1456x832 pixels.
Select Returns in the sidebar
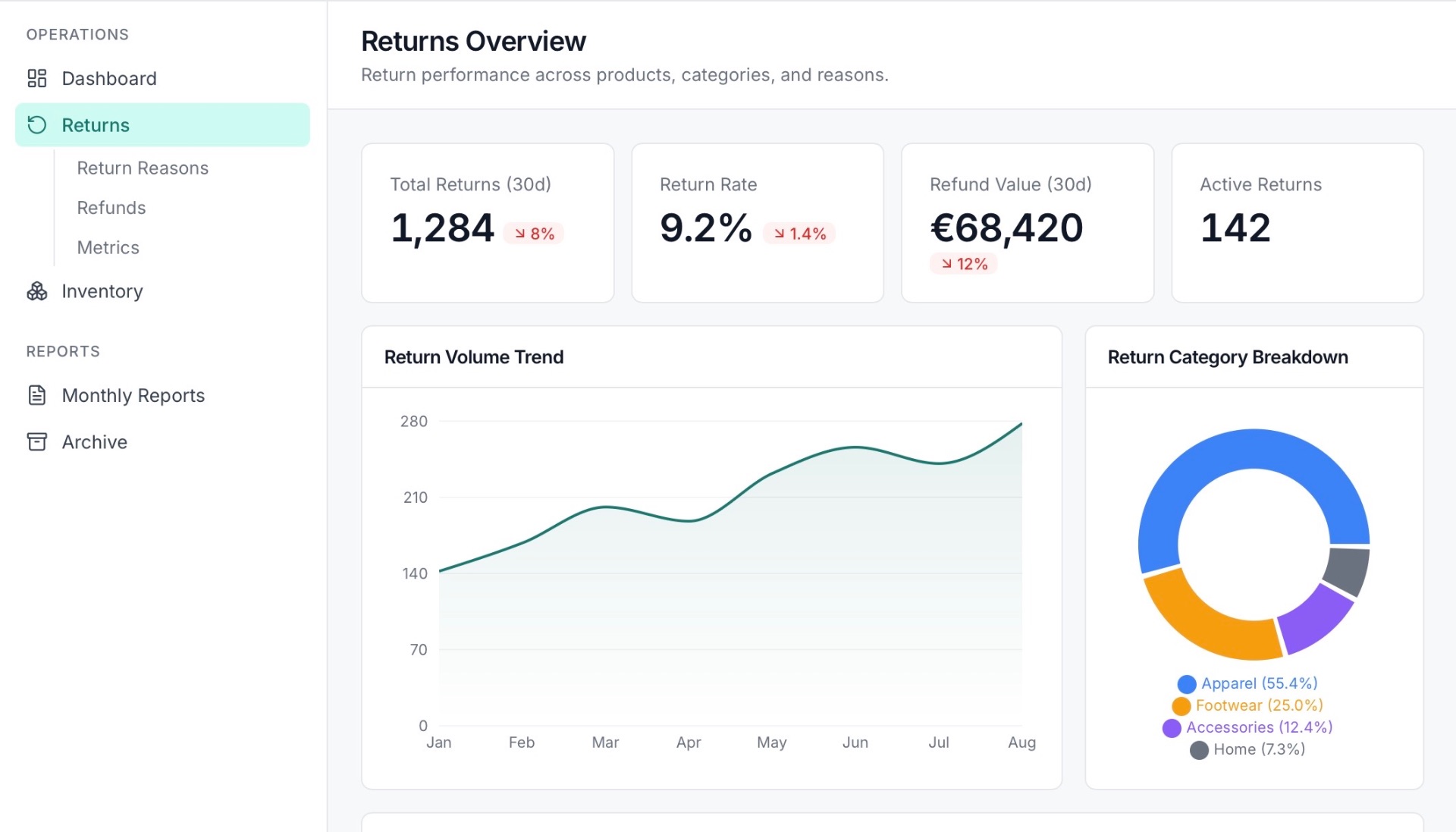(162, 124)
